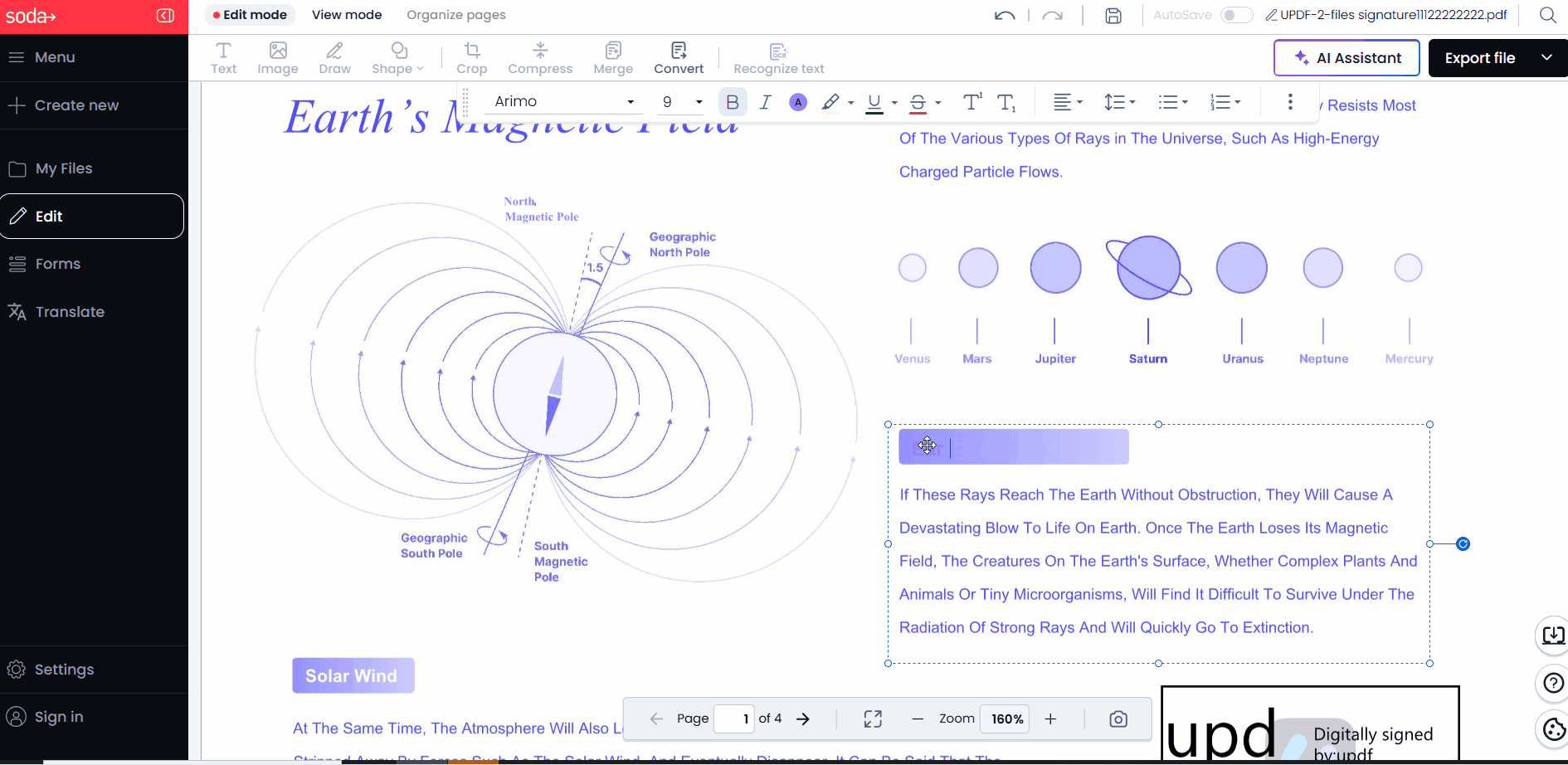
Task: Collapse the soda sidebar
Action: click(165, 16)
